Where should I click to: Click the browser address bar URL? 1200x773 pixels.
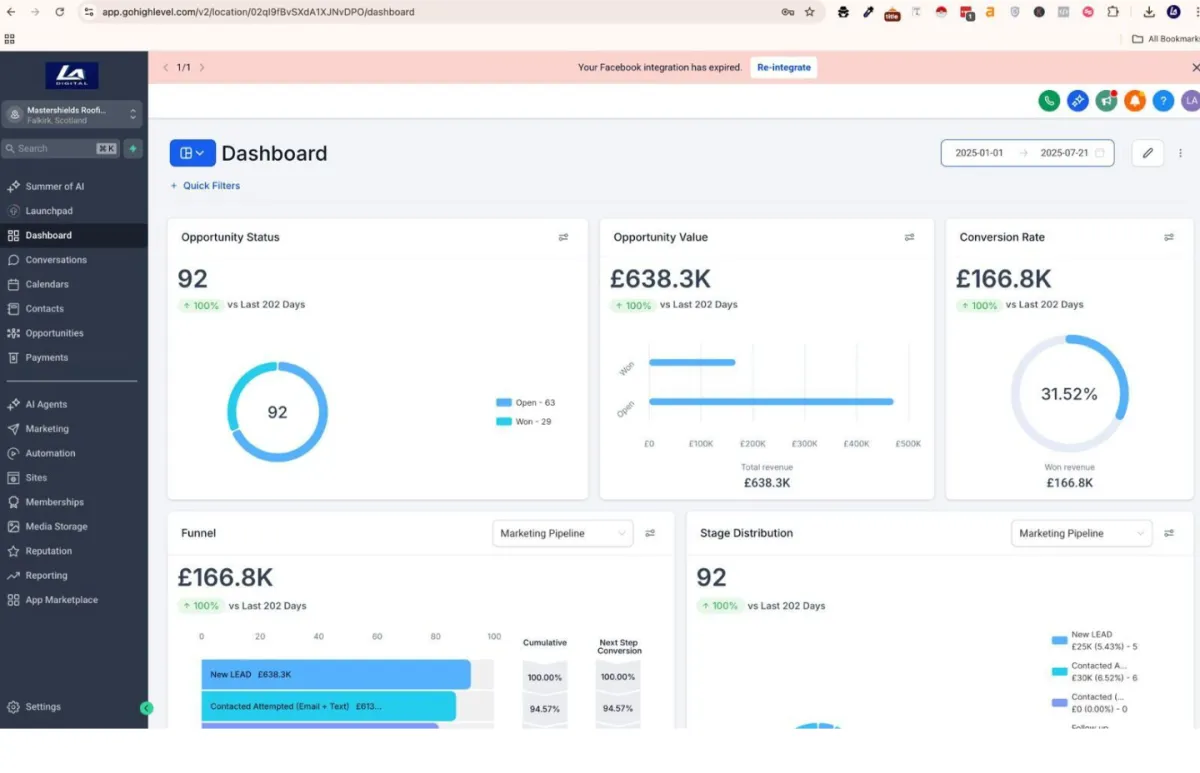258,12
